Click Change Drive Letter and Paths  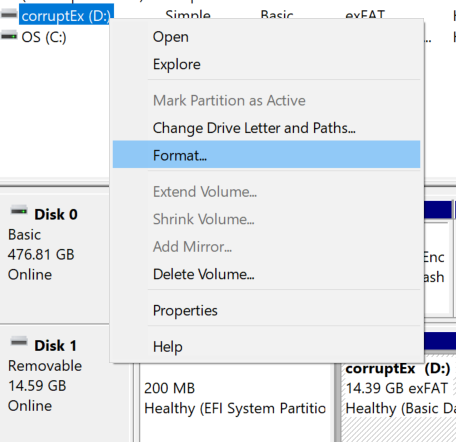(x=266, y=128)
